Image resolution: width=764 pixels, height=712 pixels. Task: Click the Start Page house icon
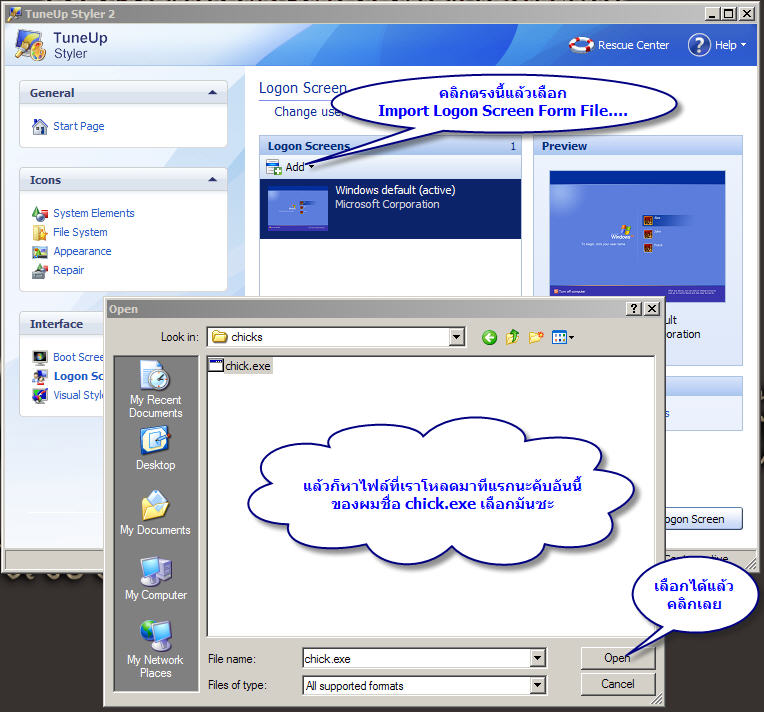pos(39,126)
